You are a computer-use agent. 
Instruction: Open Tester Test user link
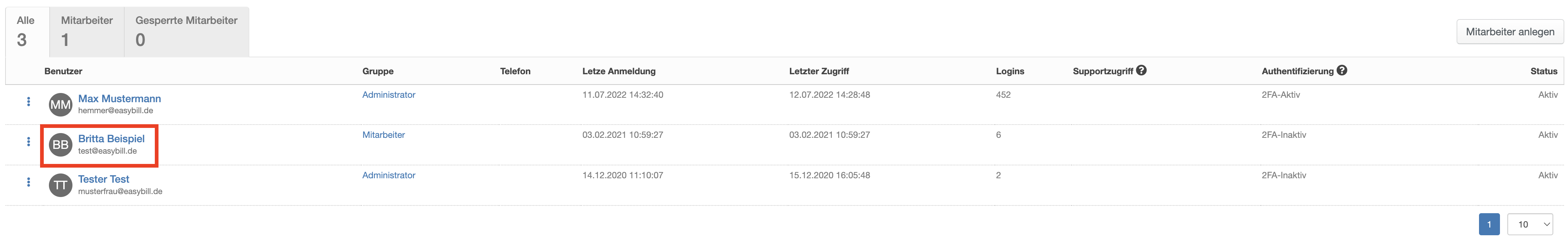[x=103, y=179]
